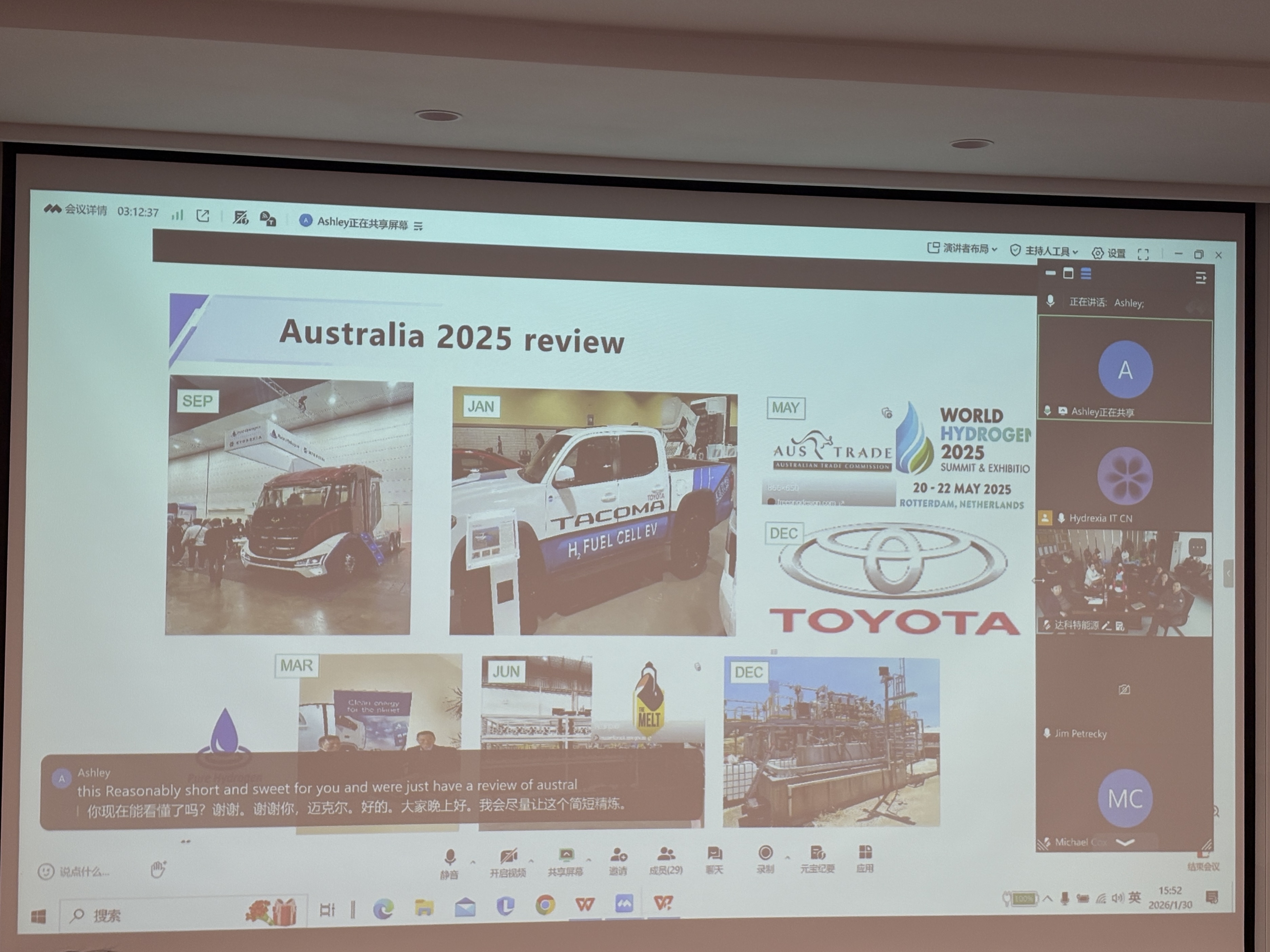The height and width of the screenshot is (952, 1270).
Task: Open the 应用 apps grid icon
Action: 865,857
